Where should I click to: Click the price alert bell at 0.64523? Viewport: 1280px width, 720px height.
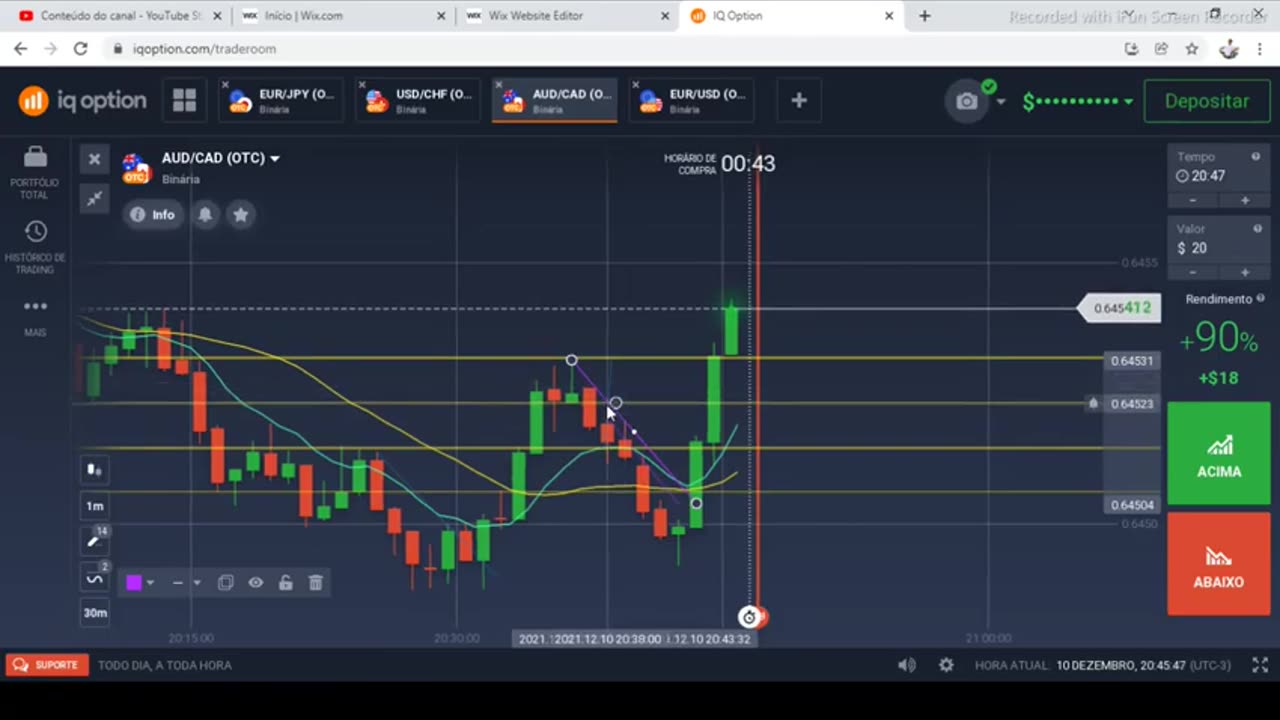[x=1093, y=404]
